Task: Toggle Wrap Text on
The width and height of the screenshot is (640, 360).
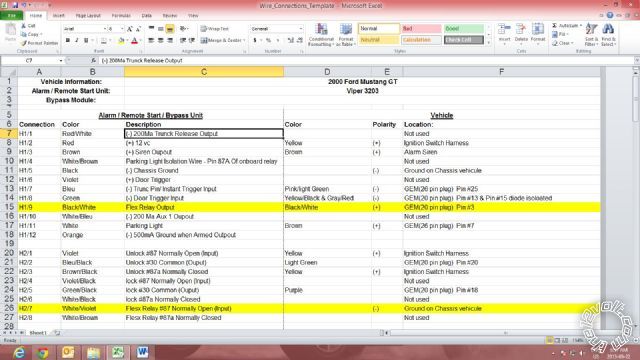Action: tap(215, 29)
